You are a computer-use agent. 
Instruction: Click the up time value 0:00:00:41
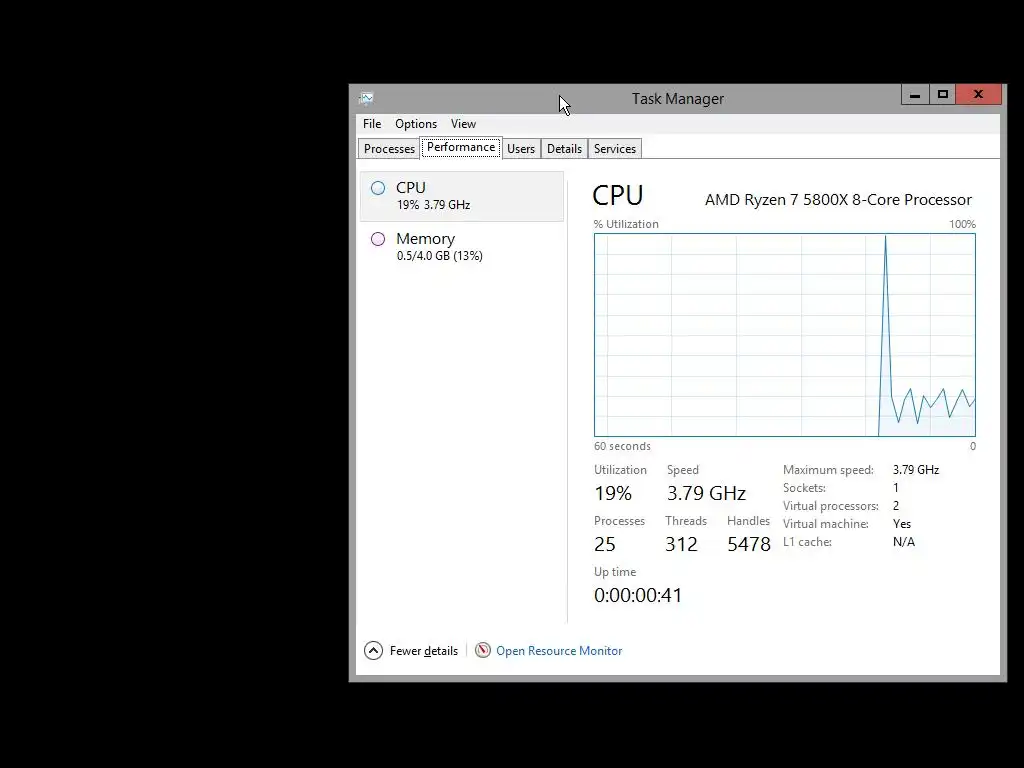(638, 595)
